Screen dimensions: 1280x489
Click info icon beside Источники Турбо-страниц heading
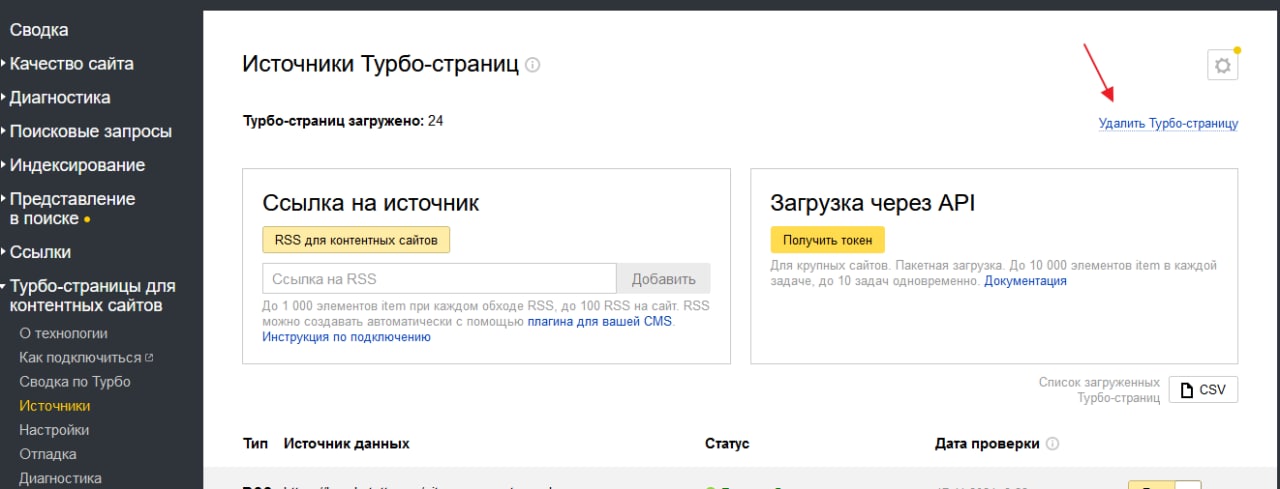tap(533, 66)
